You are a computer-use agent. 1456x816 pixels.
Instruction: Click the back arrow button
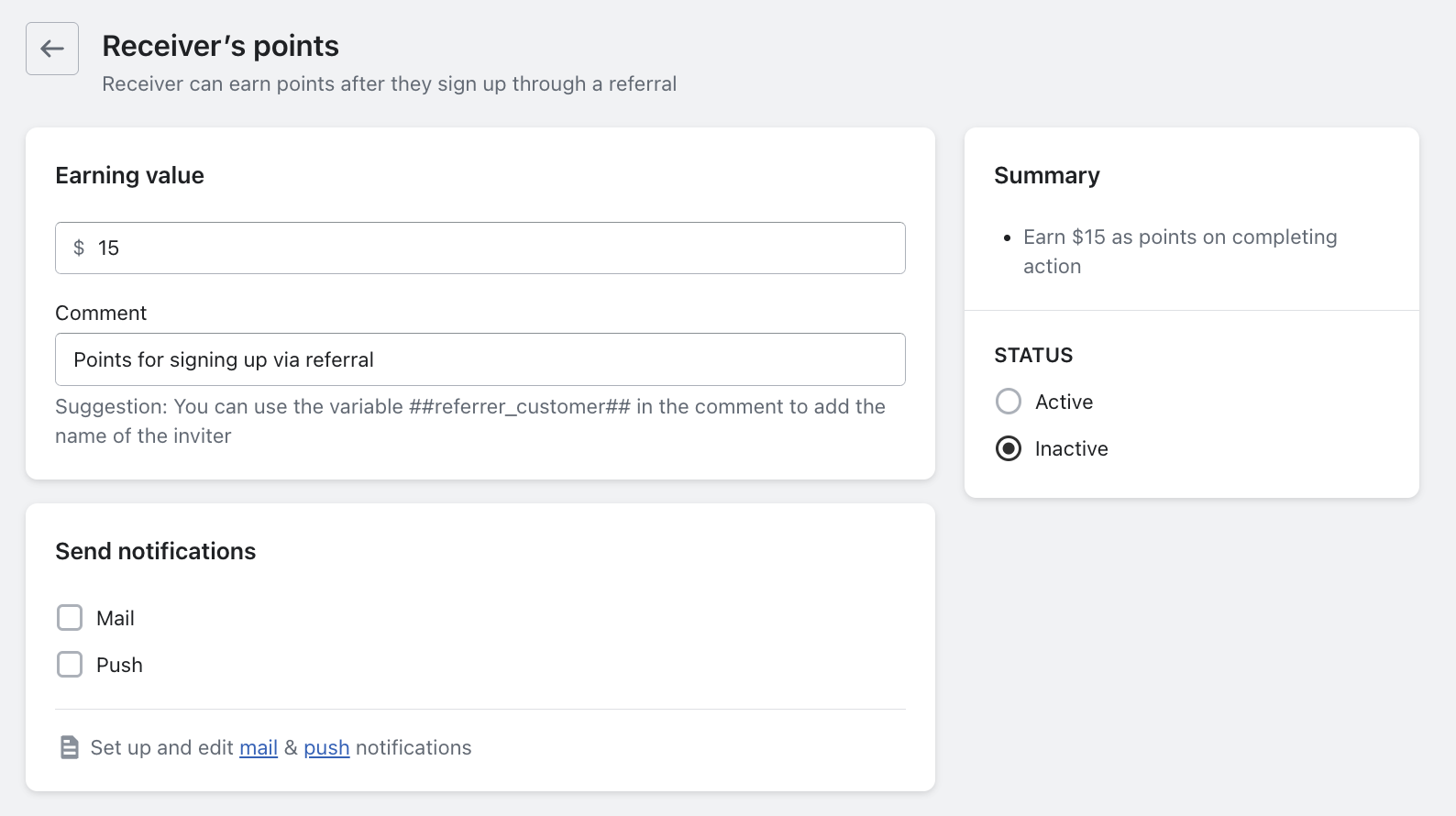click(52, 49)
